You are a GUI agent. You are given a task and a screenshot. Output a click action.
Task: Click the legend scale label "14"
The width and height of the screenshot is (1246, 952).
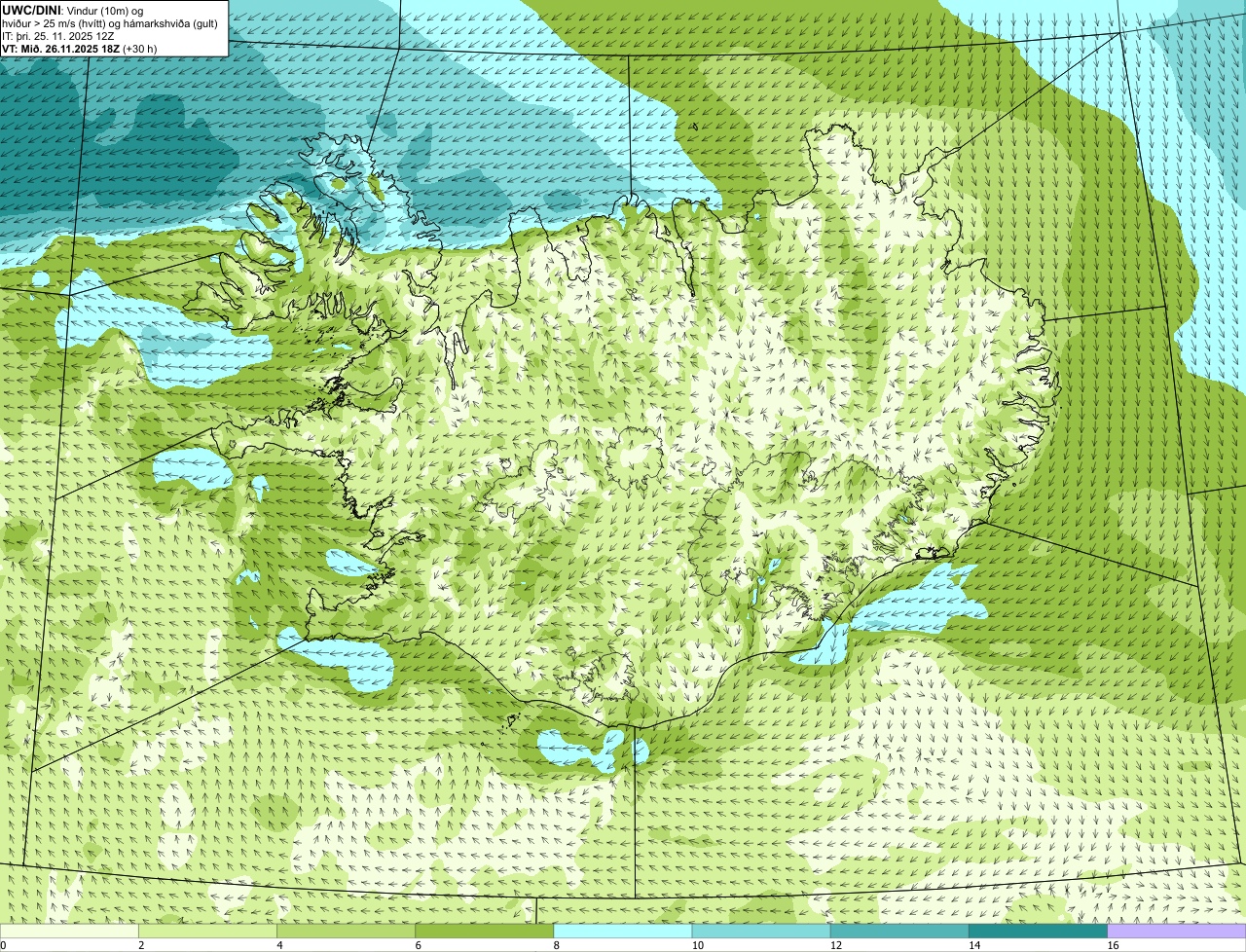(973, 945)
